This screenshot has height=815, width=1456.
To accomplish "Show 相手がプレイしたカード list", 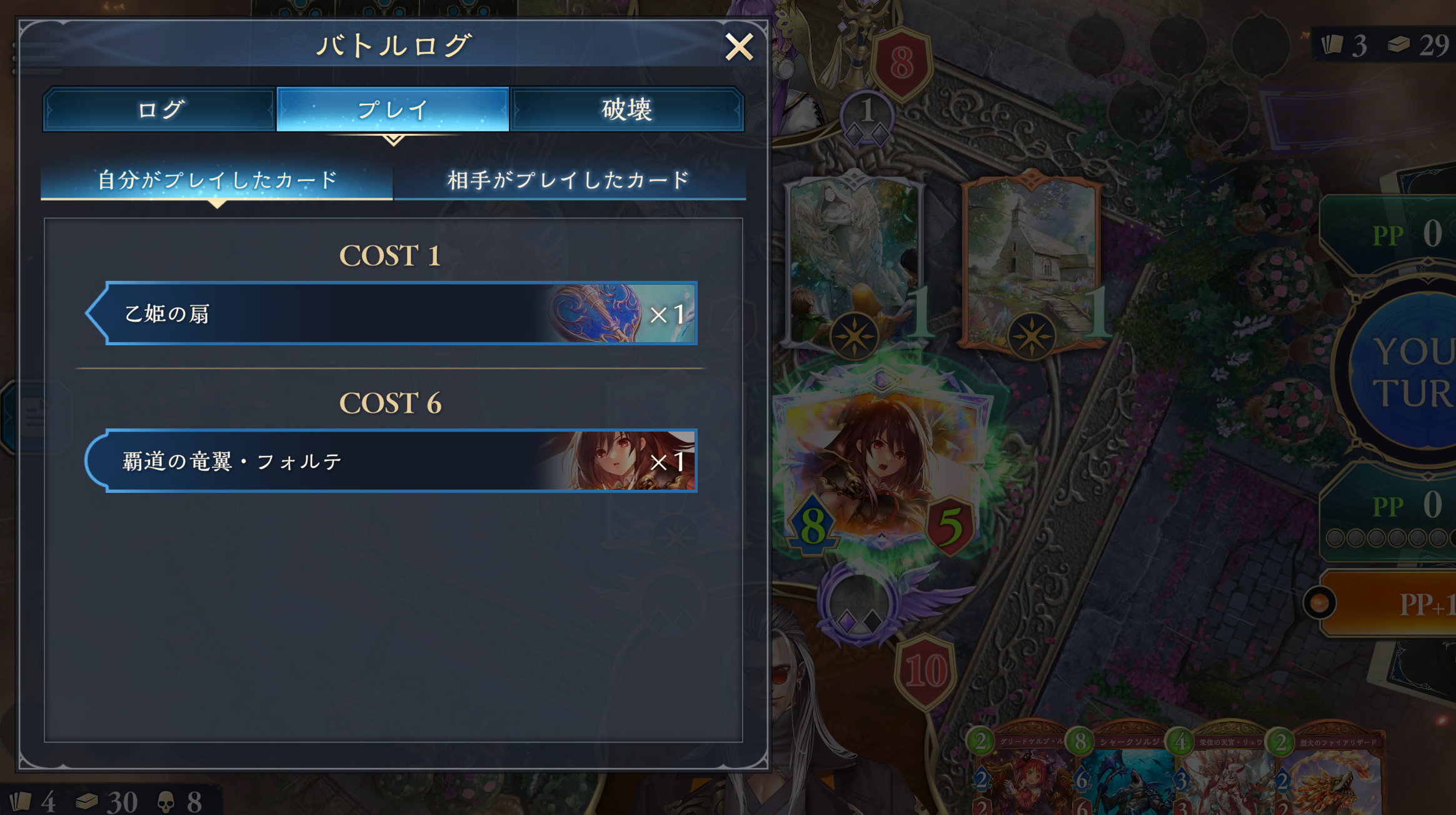I will [x=570, y=180].
